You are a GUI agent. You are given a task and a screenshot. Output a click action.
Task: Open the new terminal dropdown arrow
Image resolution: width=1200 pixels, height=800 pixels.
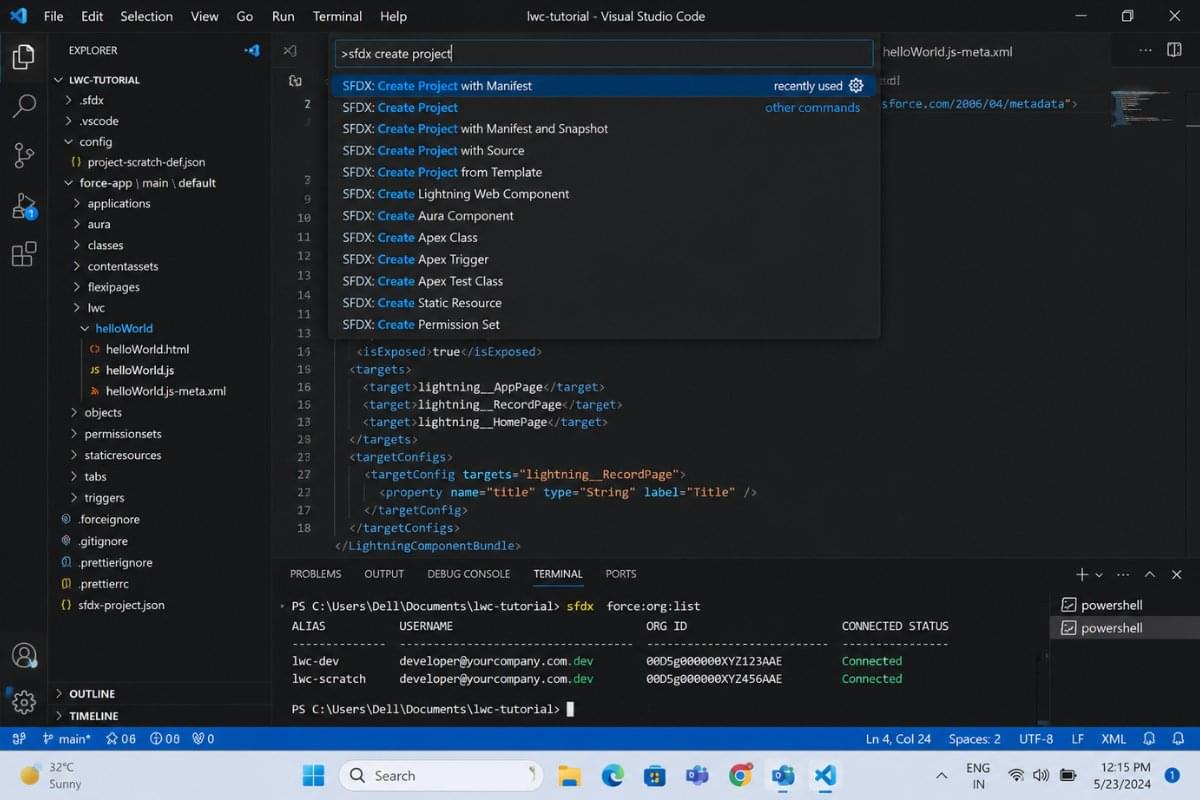coord(1099,575)
